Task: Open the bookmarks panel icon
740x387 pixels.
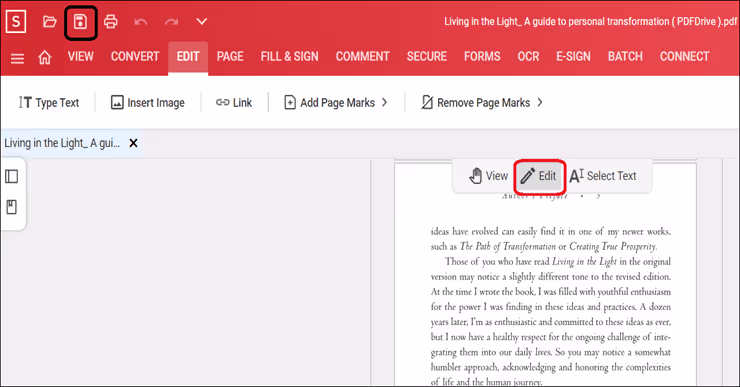Action: tap(12, 207)
